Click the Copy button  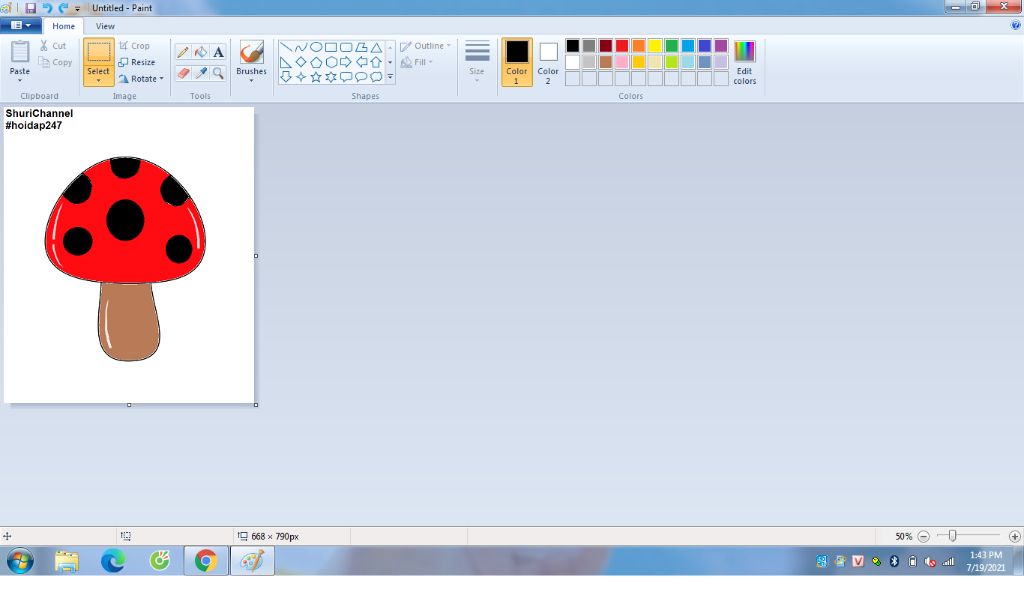coord(56,62)
